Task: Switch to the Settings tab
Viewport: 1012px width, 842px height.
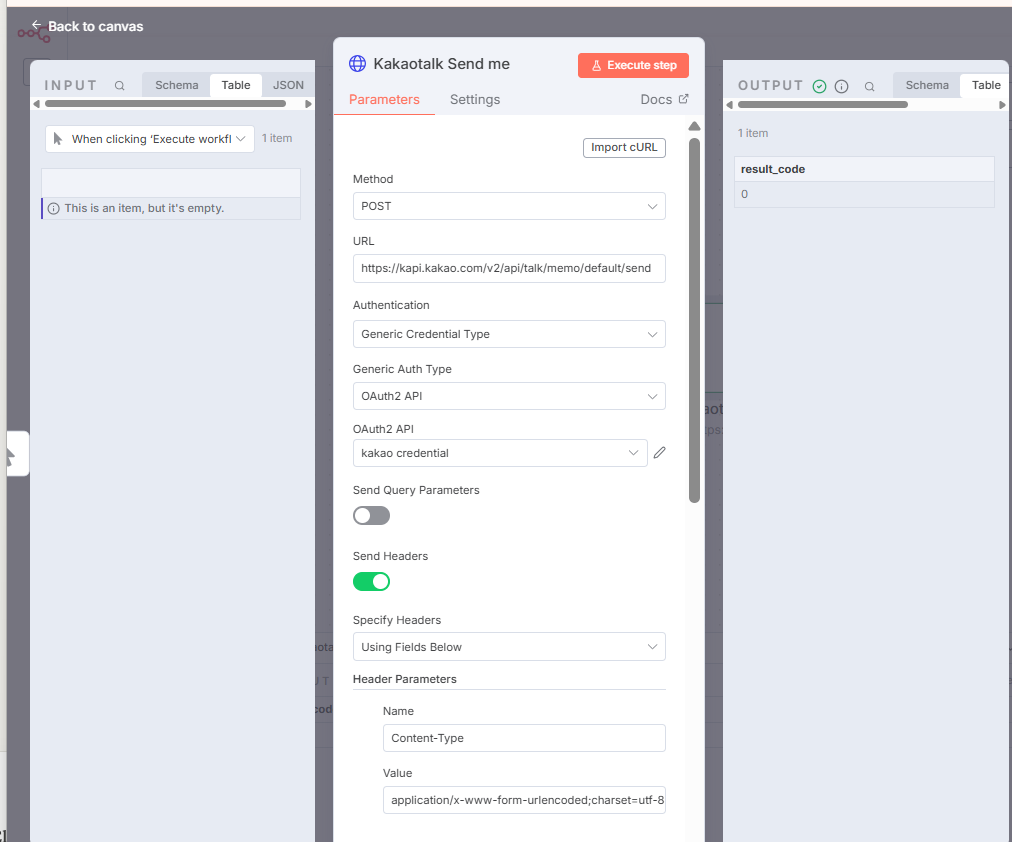Action: click(474, 99)
